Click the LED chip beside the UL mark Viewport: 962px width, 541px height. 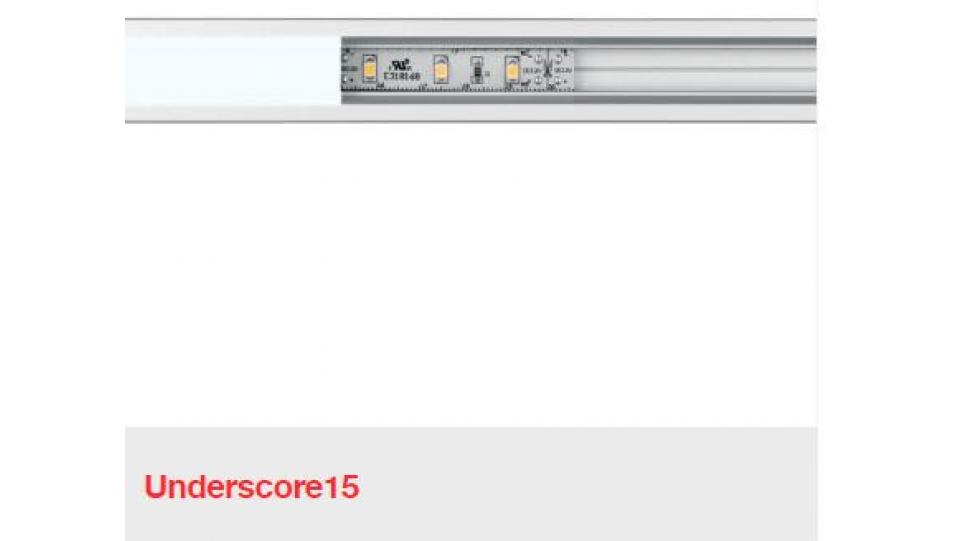click(369, 68)
